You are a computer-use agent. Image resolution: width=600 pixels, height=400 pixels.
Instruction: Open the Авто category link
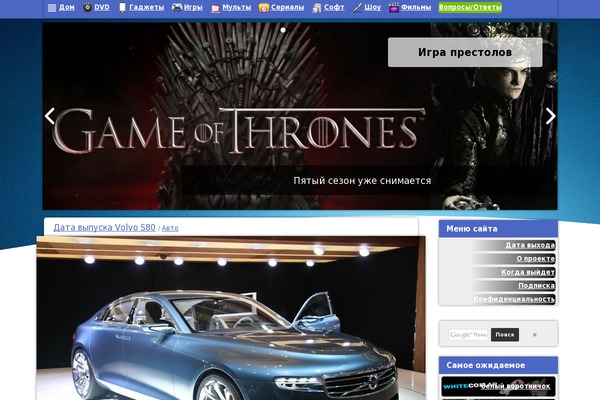(x=170, y=228)
